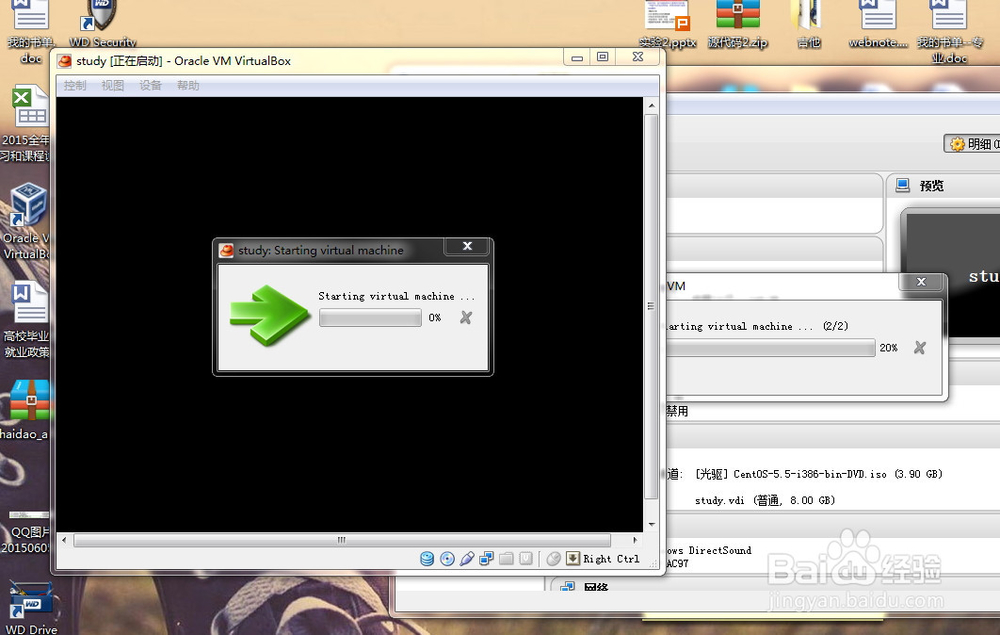Select the webnote document on desktop

(x=878, y=24)
